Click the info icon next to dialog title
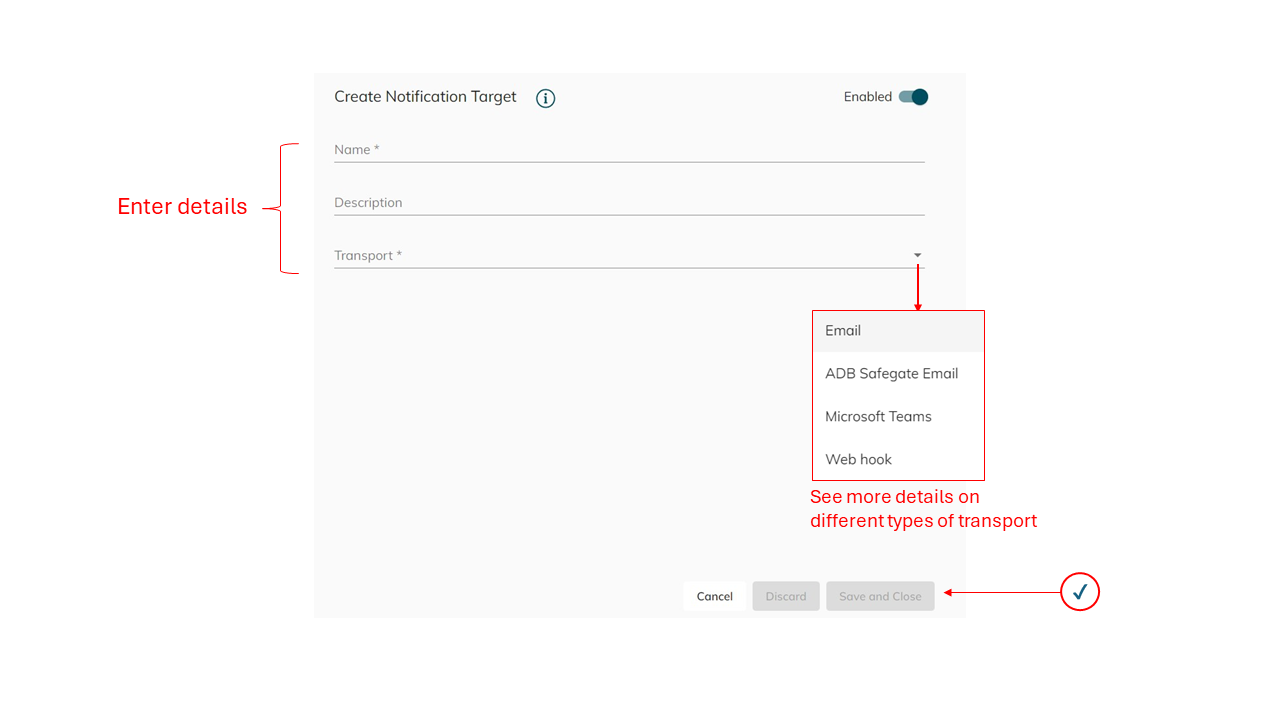This screenshot has height=720, width=1280. point(545,97)
